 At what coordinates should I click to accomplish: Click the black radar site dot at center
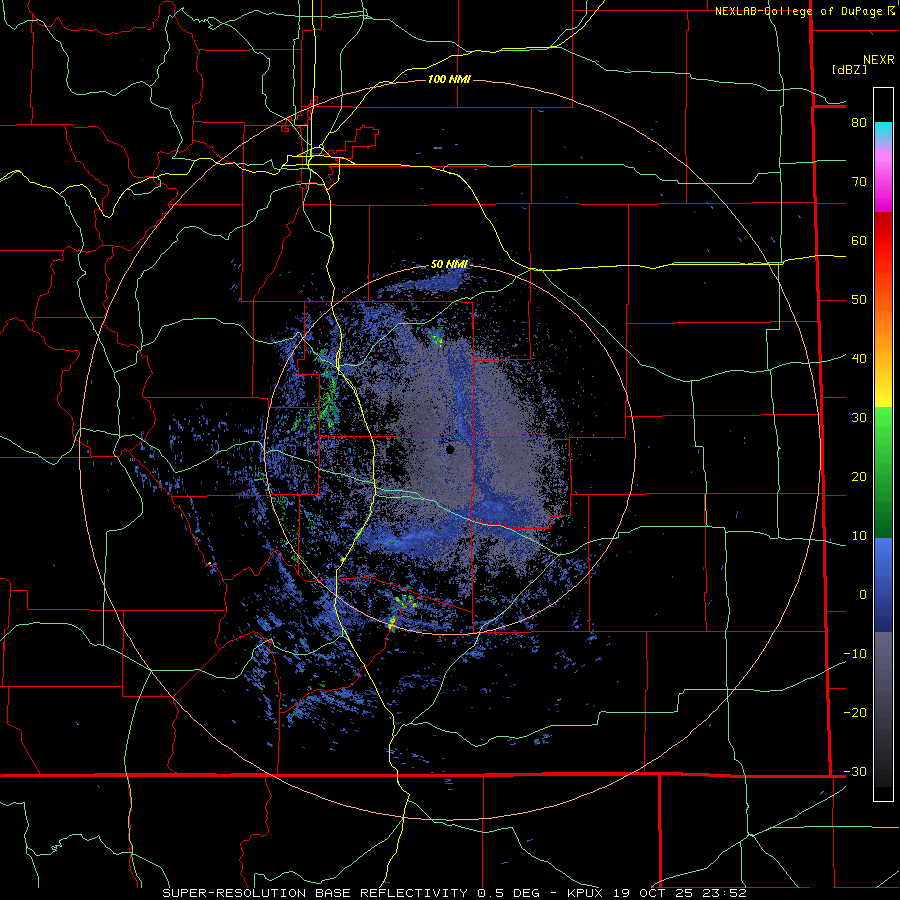click(451, 449)
